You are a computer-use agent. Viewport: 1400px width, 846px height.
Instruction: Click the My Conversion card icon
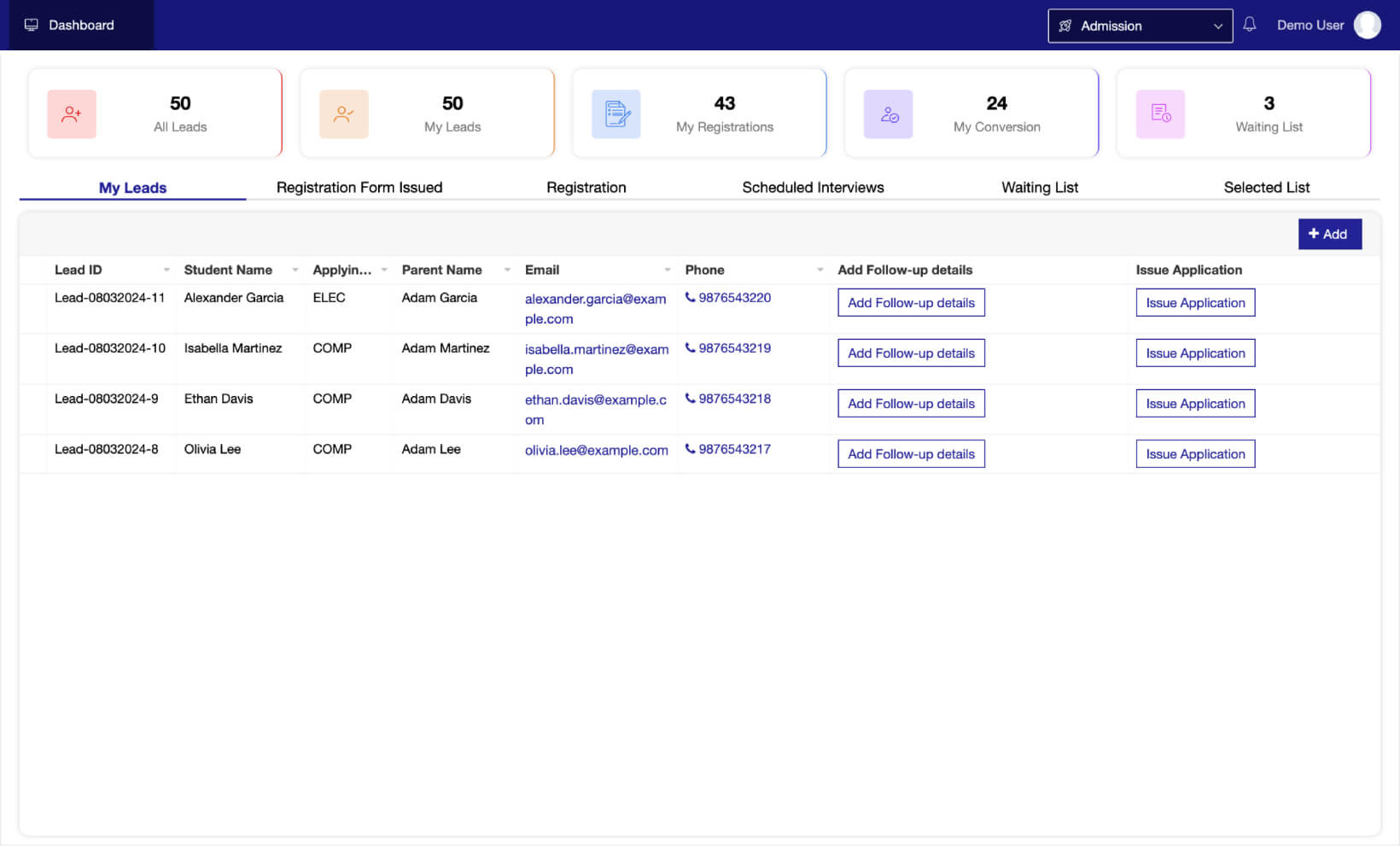(889, 114)
